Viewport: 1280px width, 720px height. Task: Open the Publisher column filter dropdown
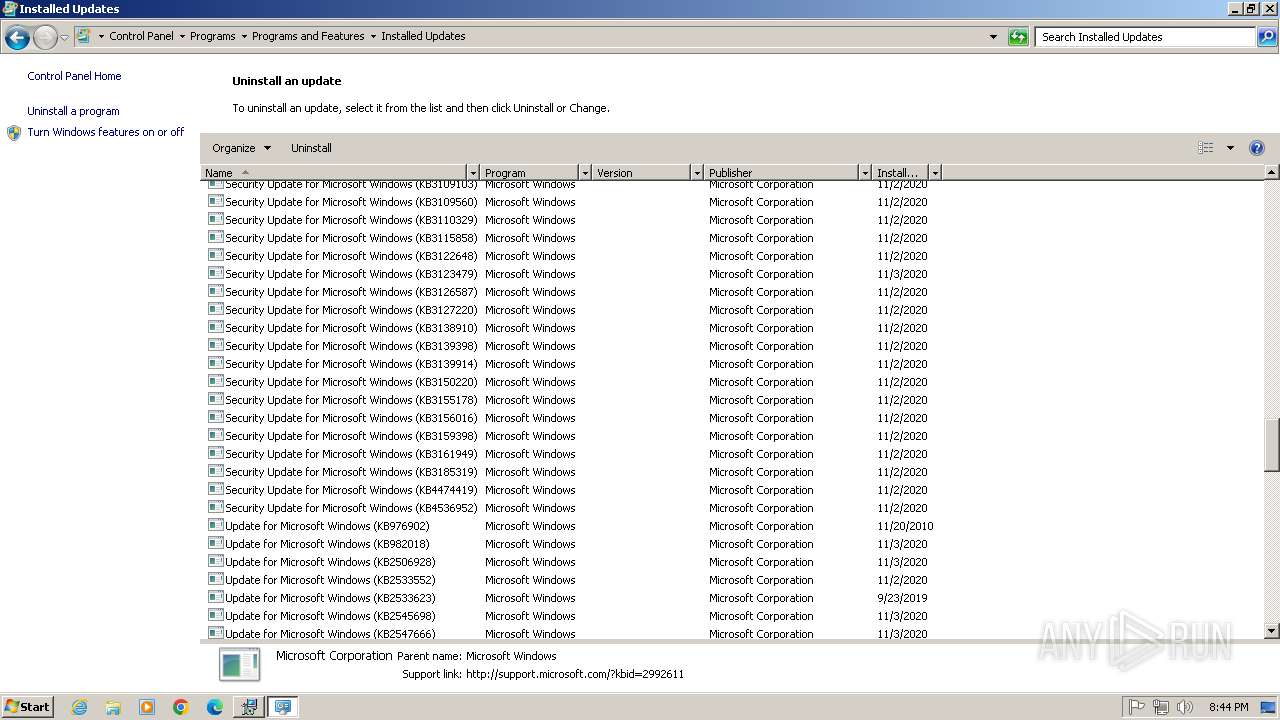(x=865, y=173)
